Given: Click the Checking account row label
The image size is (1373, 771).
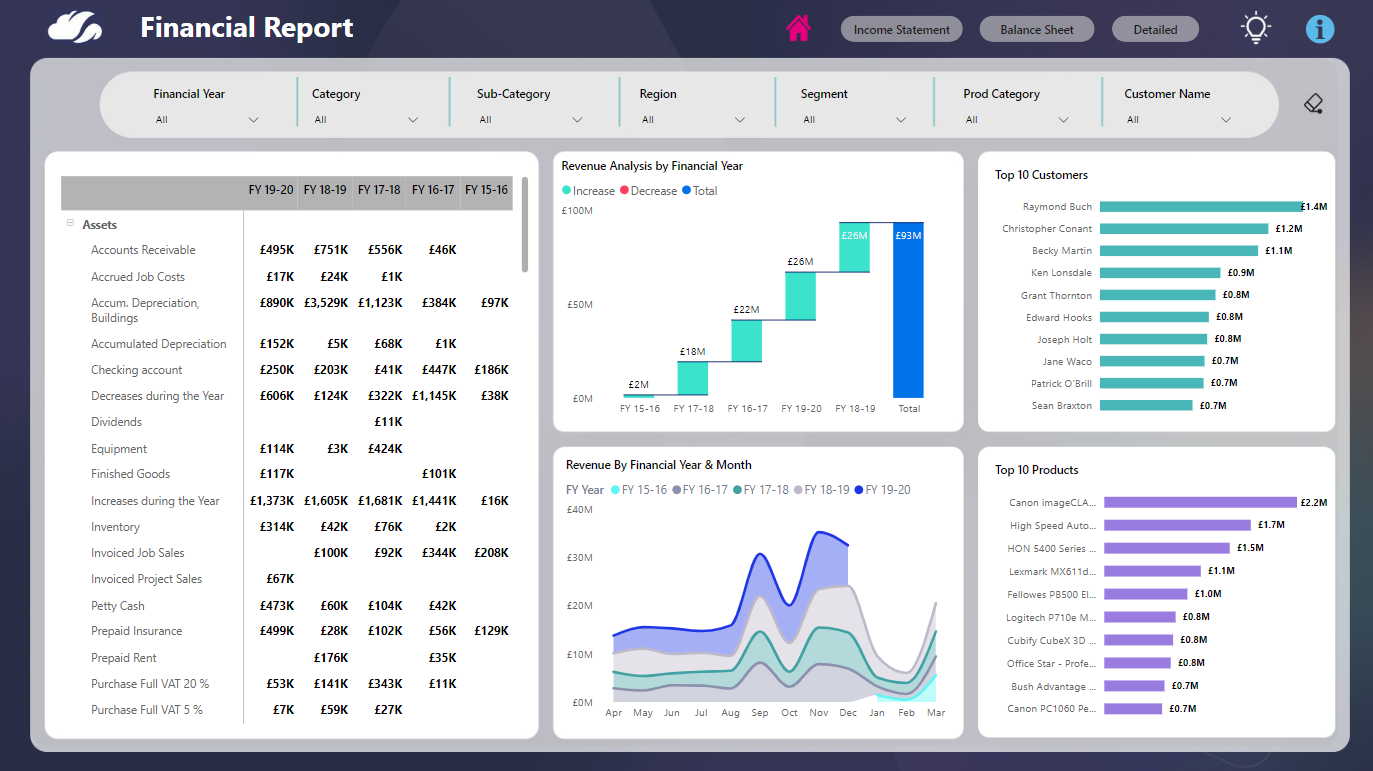Looking at the screenshot, I should pos(137,370).
